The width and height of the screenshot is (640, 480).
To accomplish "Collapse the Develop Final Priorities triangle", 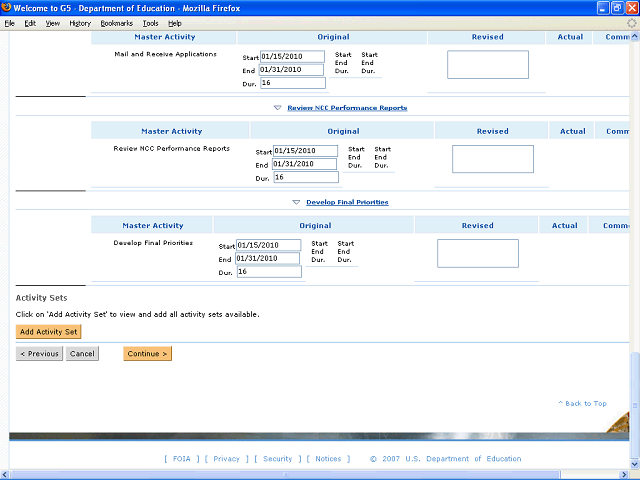I will click(x=296, y=202).
